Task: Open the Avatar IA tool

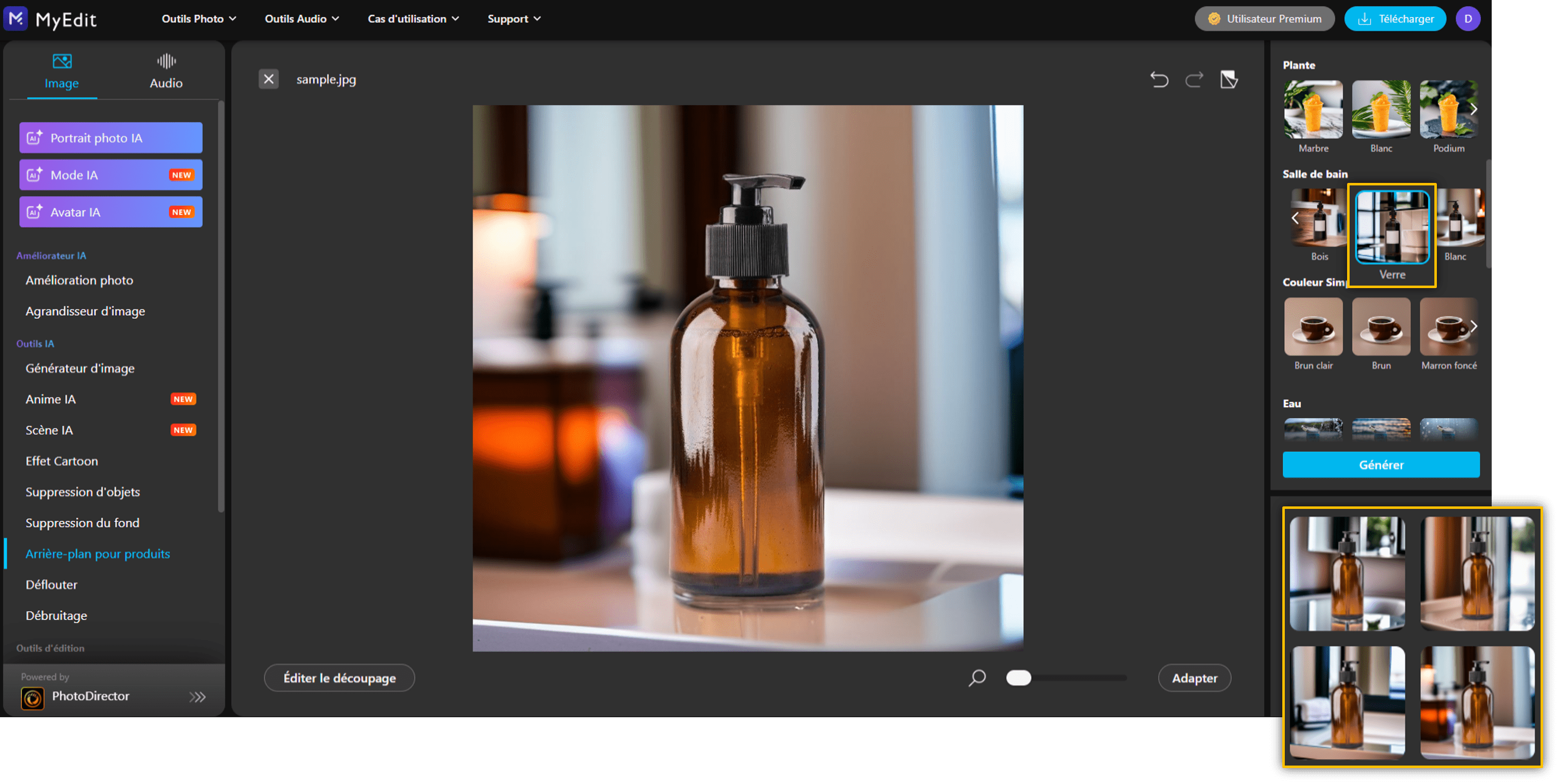Action: pos(110,212)
